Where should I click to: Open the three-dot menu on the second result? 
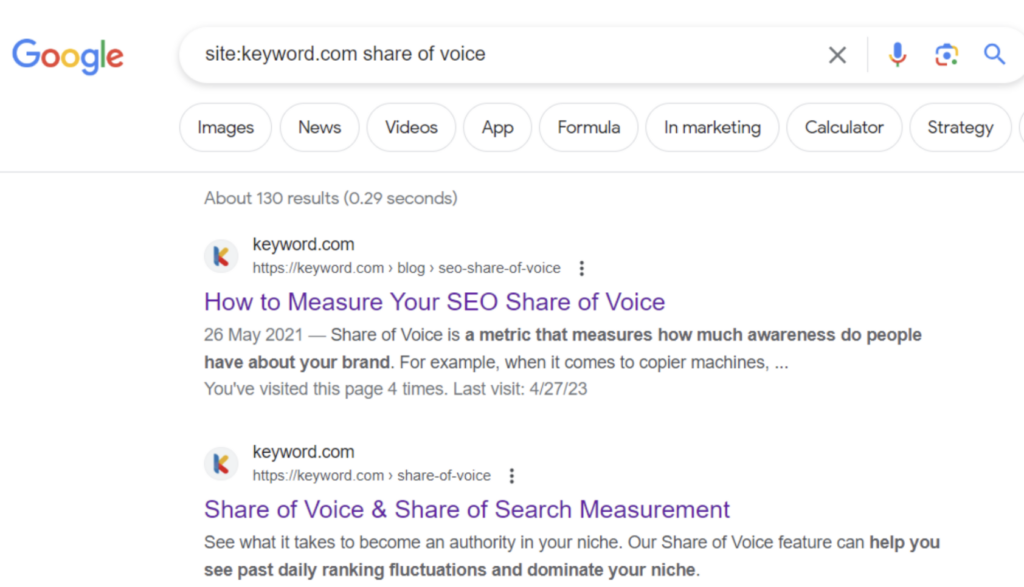coord(512,476)
